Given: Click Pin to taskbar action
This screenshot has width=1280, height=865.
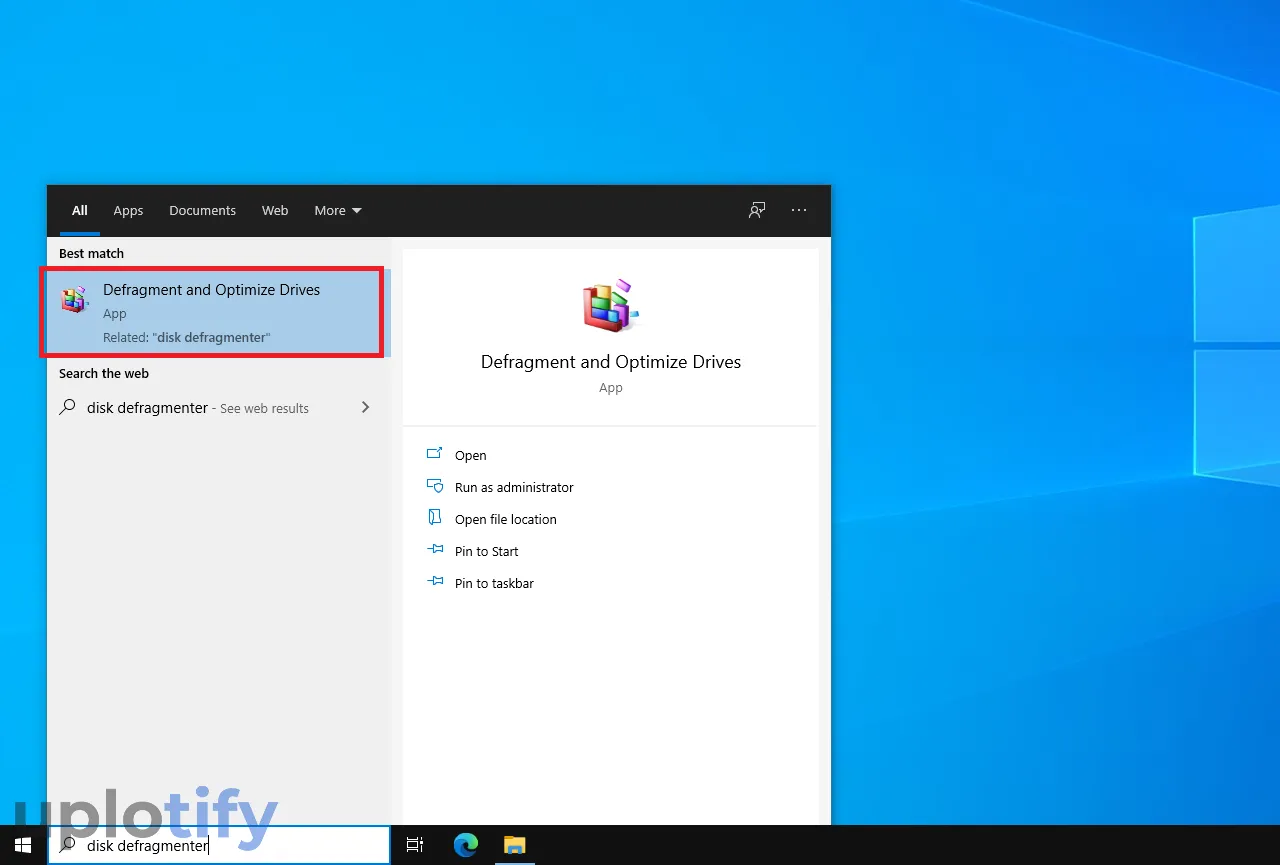Looking at the screenshot, I should pyautogui.click(x=494, y=583).
